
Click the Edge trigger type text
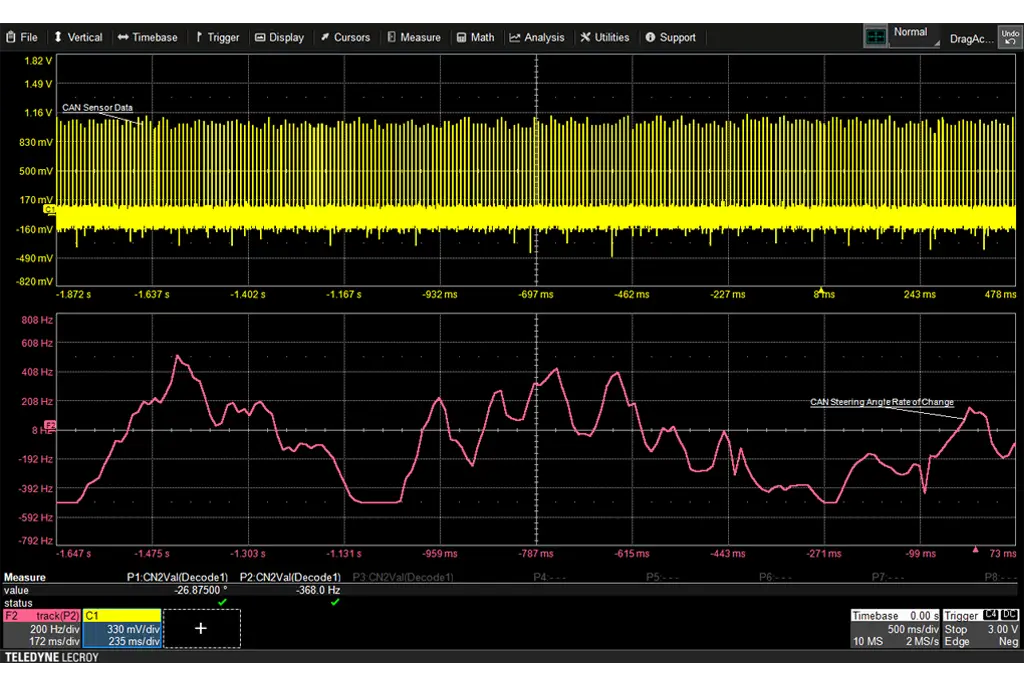tap(957, 642)
